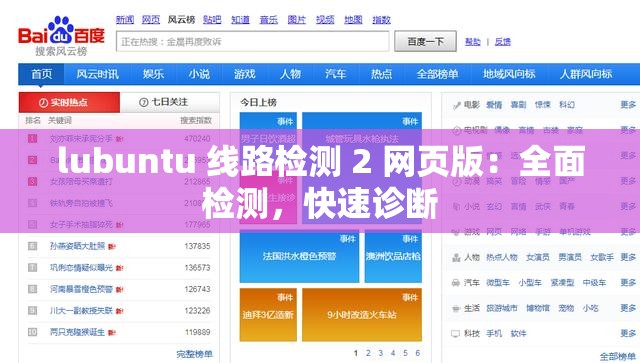640x363 pixels.
Task: Click the 新 badge after 两只克隆猴诞生
Action: pyautogui.click(x=112, y=333)
